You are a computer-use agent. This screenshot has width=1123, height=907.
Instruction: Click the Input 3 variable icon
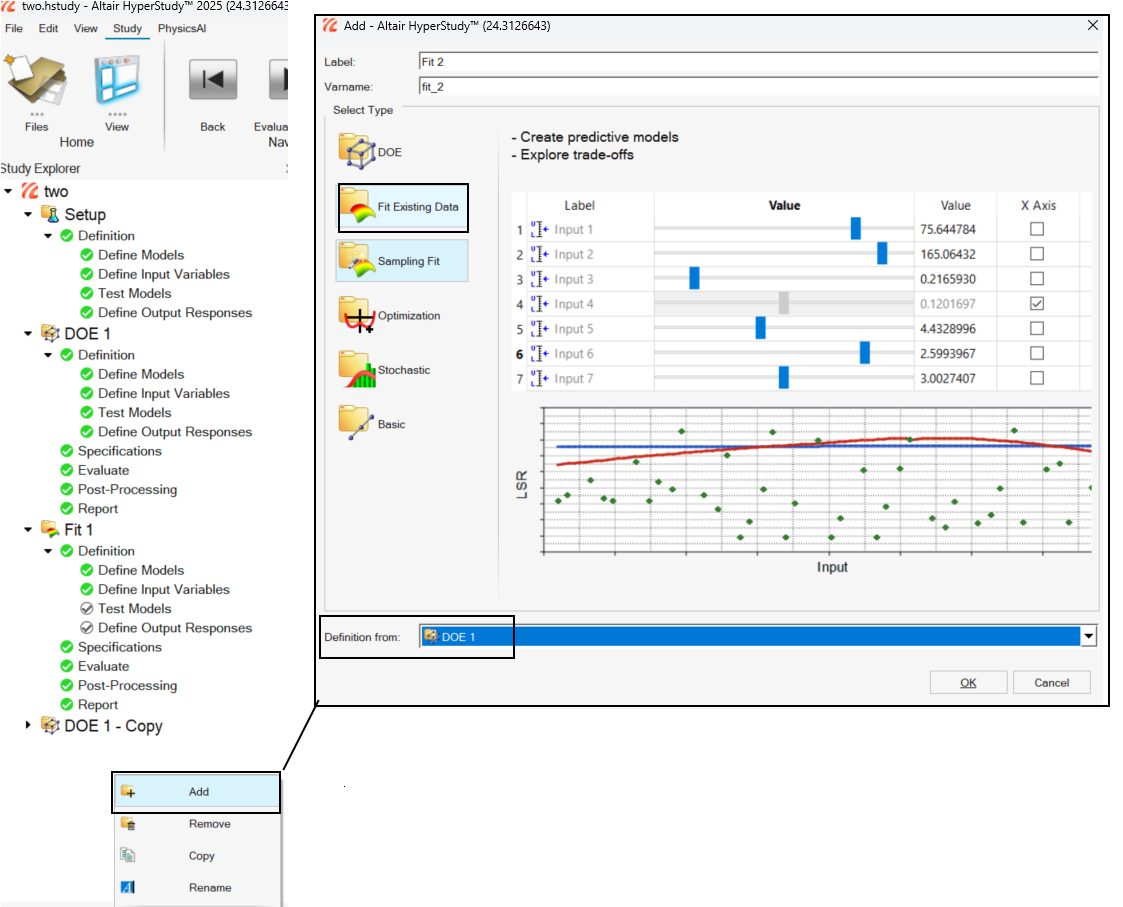point(539,279)
